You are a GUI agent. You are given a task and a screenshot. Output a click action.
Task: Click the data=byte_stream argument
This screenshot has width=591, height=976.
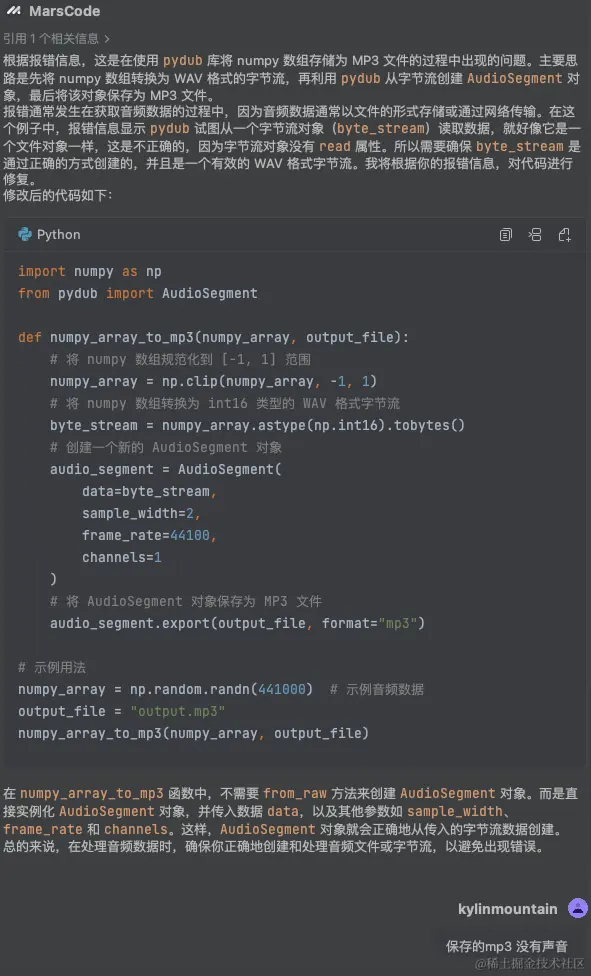[x=149, y=491]
